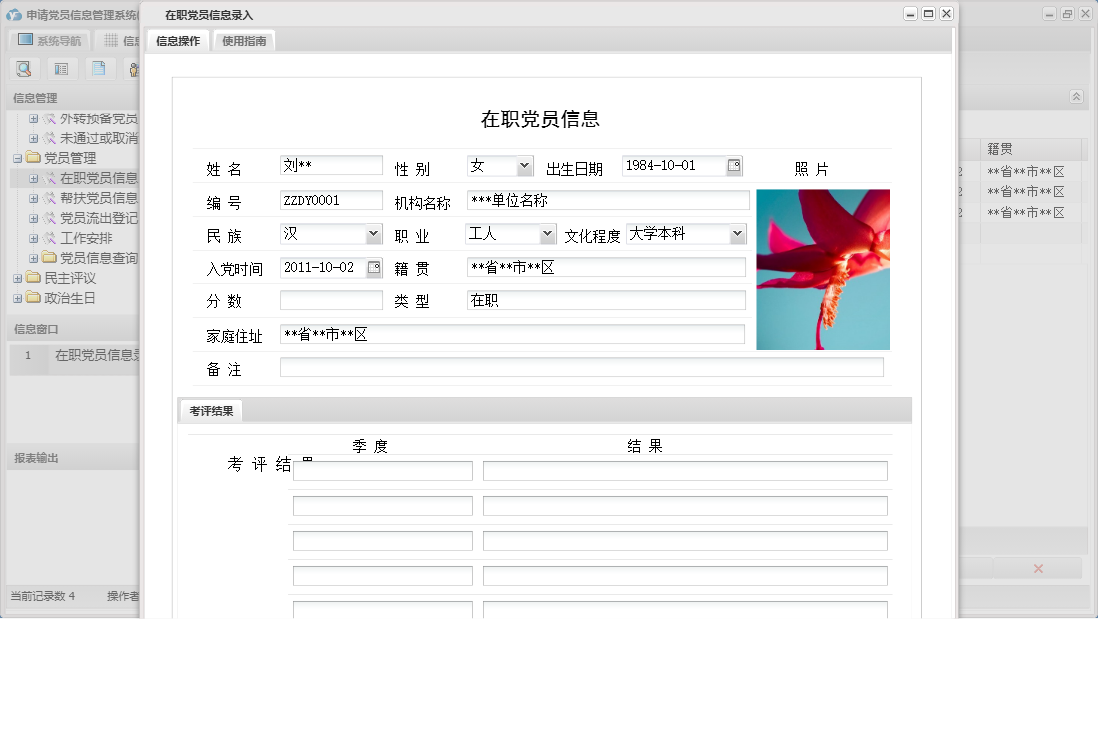Click inside the 姓名 input field

[330, 166]
